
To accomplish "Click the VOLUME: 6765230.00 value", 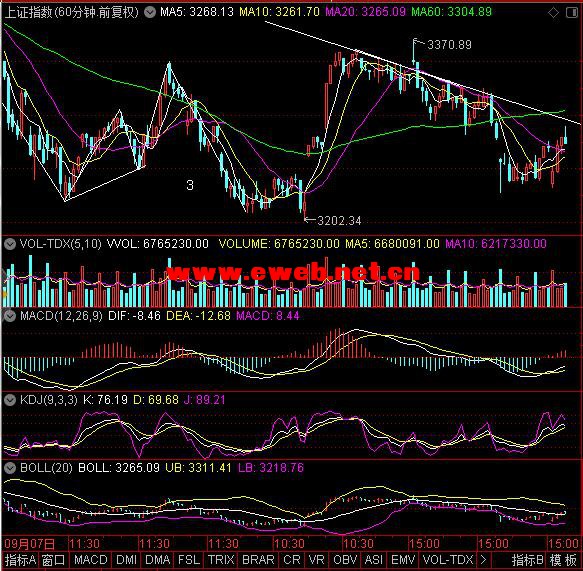I will click(x=279, y=244).
